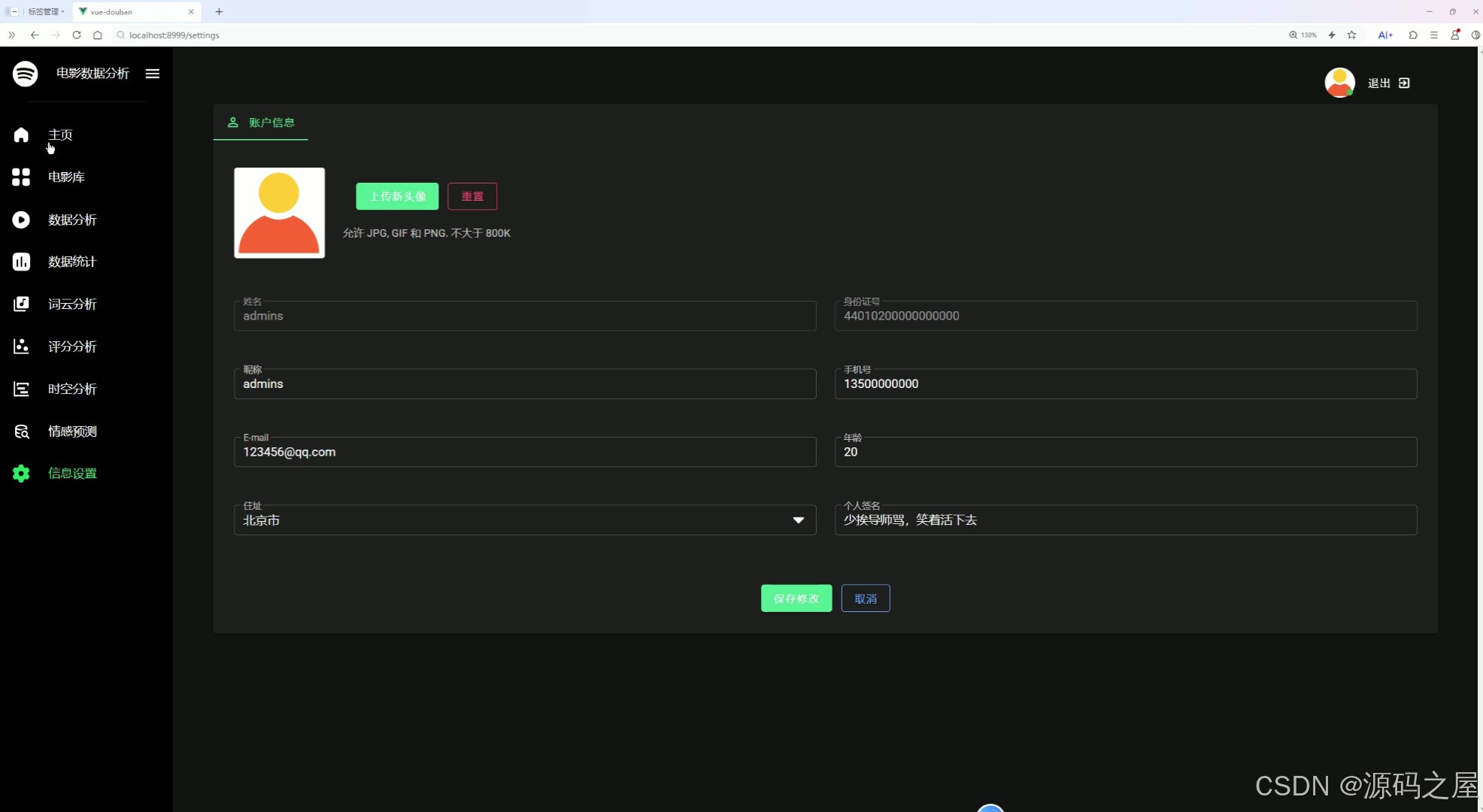
Task: Select the 账户信息 tab
Action: click(x=261, y=123)
